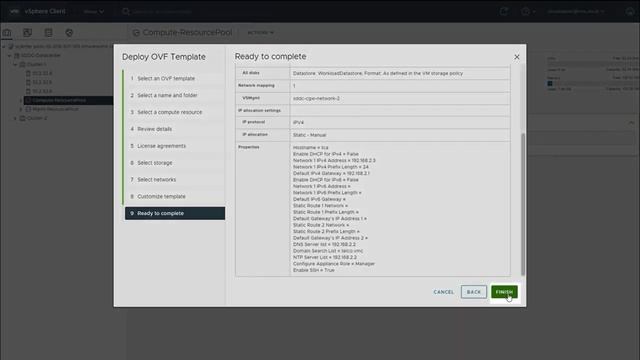Click the vertical scrollbar in Ready to complete

click(x=523, y=204)
